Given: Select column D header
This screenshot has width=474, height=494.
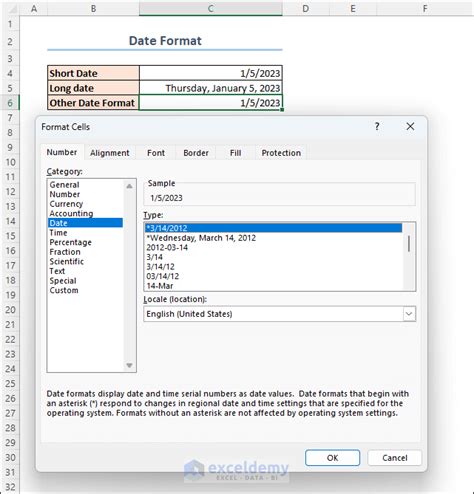Looking at the screenshot, I should coord(306,8).
